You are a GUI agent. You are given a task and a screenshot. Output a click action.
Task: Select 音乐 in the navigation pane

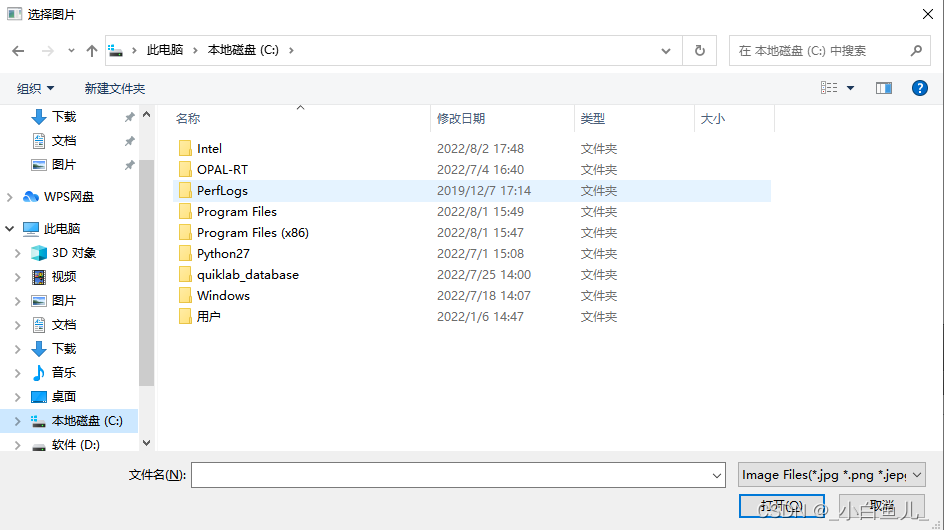(x=64, y=373)
